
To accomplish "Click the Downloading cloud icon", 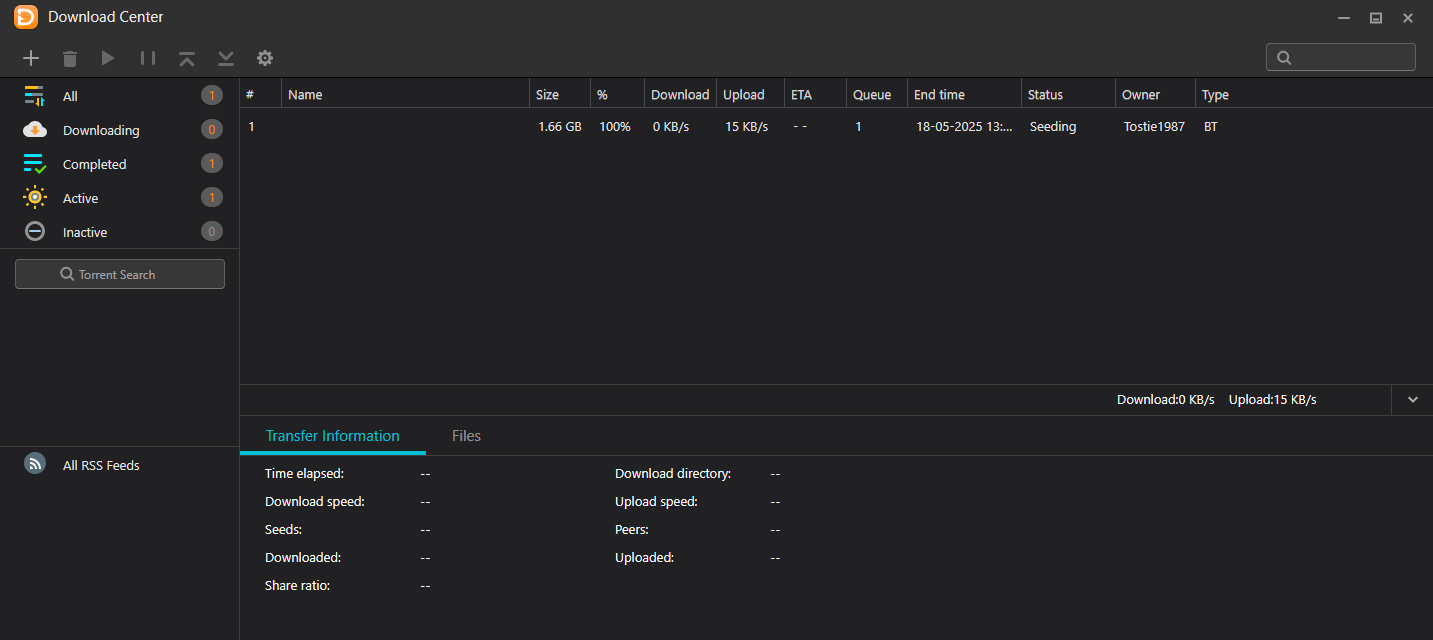I will click(x=35, y=130).
